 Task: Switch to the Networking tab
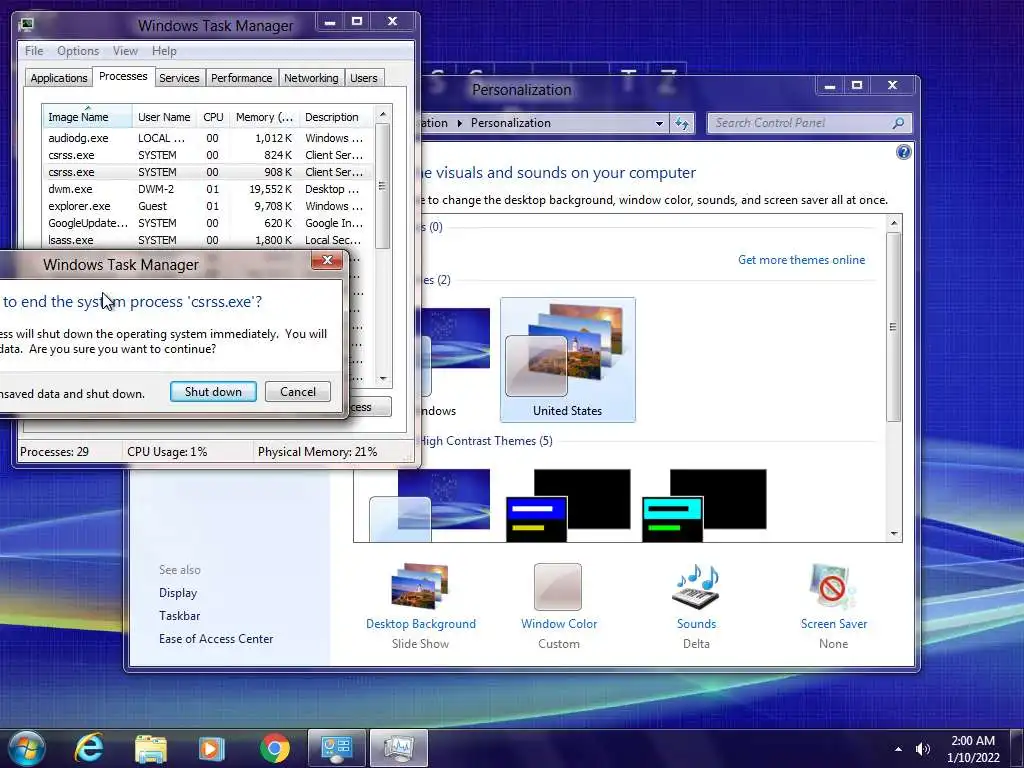[311, 78]
